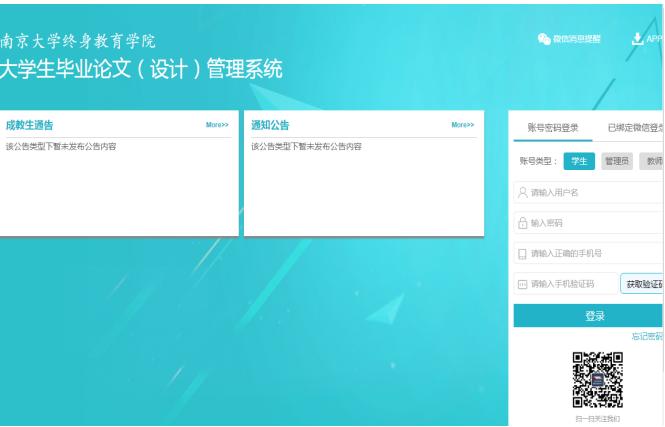
Task: Click the phone icon in mobile field
Action: click(x=522, y=254)
